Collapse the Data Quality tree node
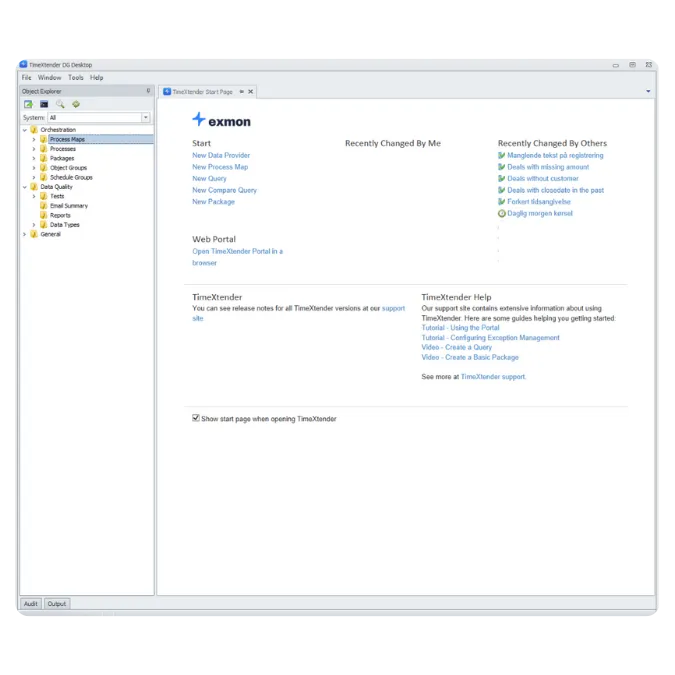The image size is (675, 675). click(x=25, y=186)
